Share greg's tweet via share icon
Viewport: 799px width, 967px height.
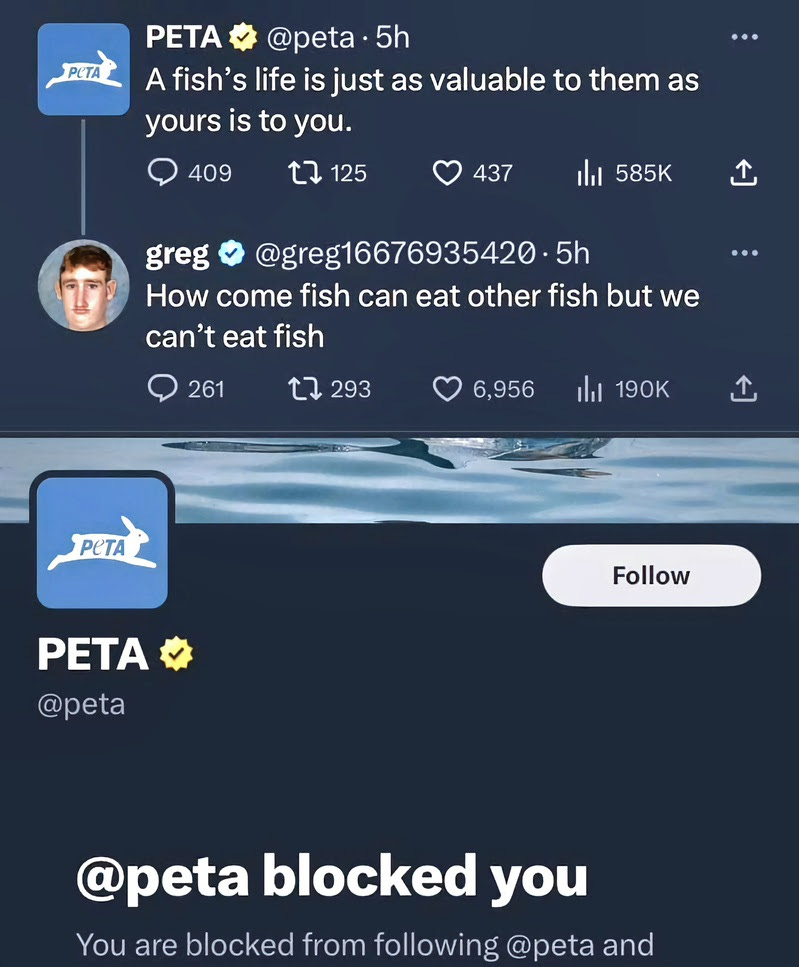point(744,389)
